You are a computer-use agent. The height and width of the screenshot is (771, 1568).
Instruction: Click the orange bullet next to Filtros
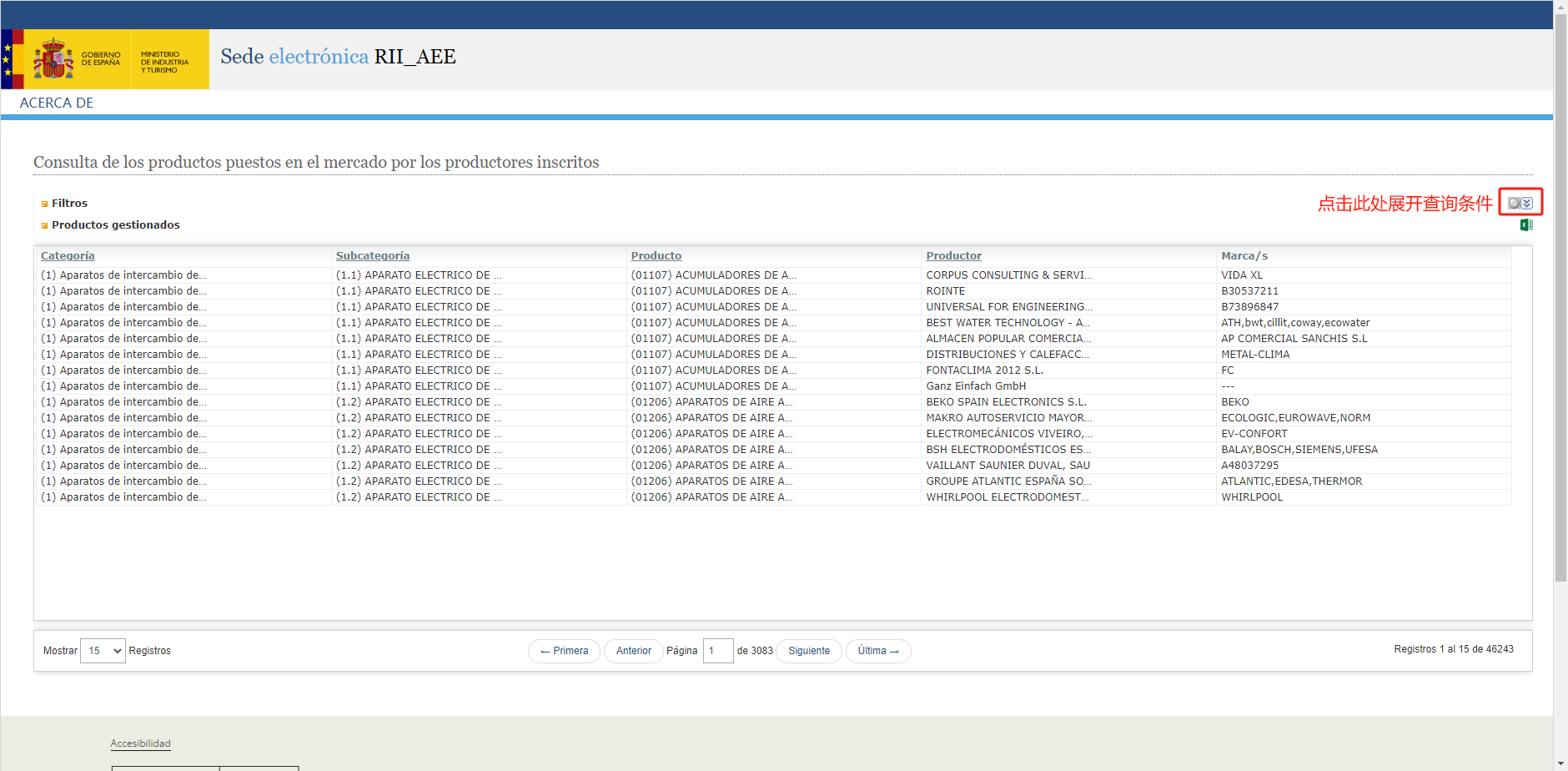click(x=45, y=204)
